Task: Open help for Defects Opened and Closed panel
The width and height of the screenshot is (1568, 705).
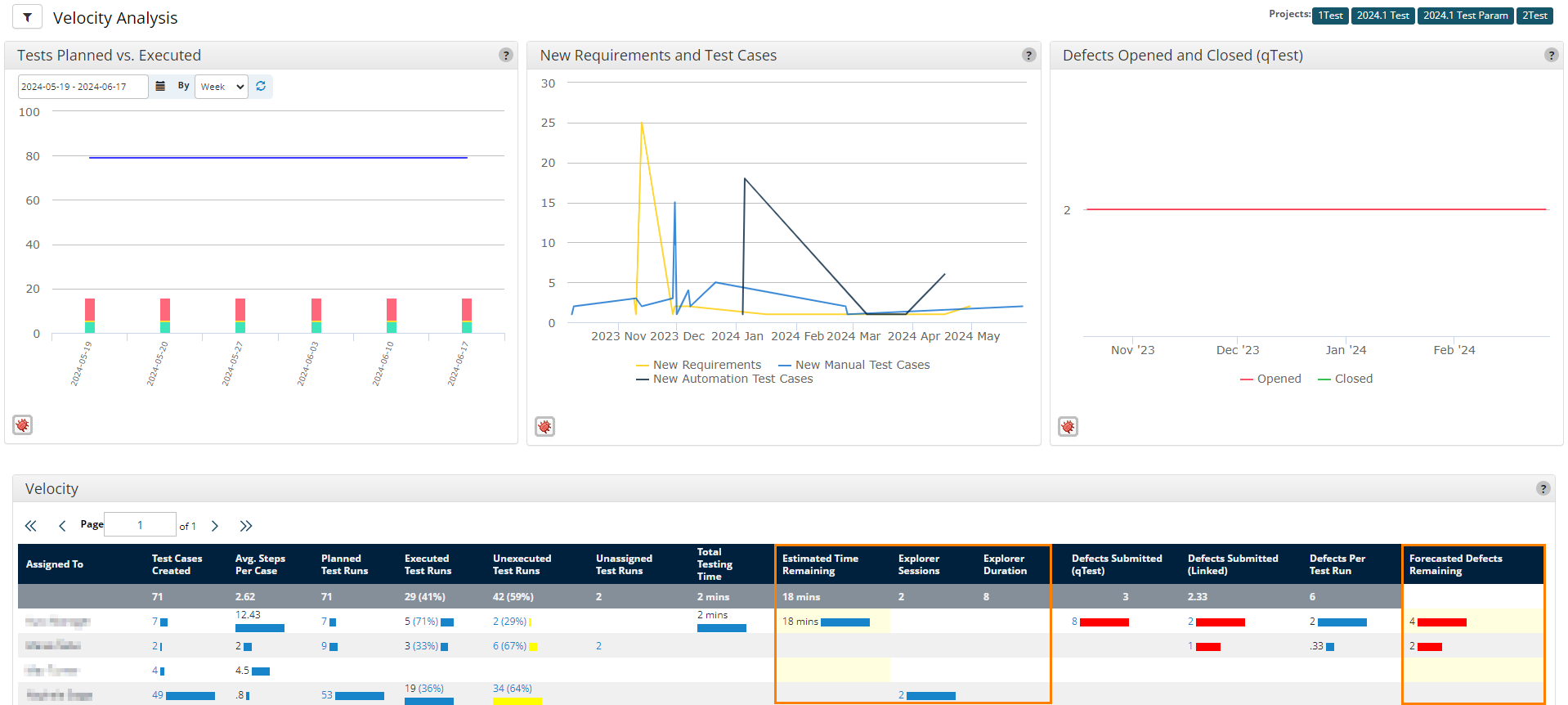Action: coord(1551,55)
